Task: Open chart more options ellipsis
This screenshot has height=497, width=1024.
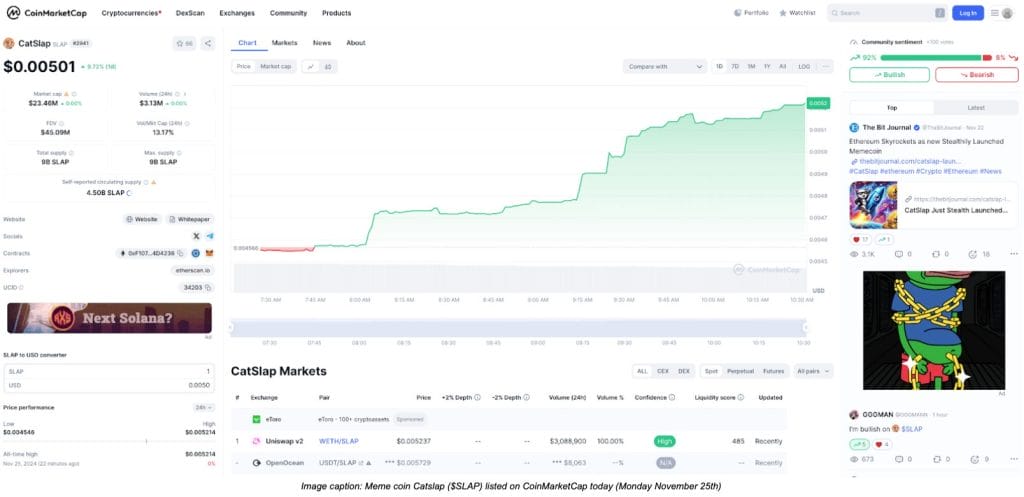Action: pyautogui.click(x=825, y=66)
